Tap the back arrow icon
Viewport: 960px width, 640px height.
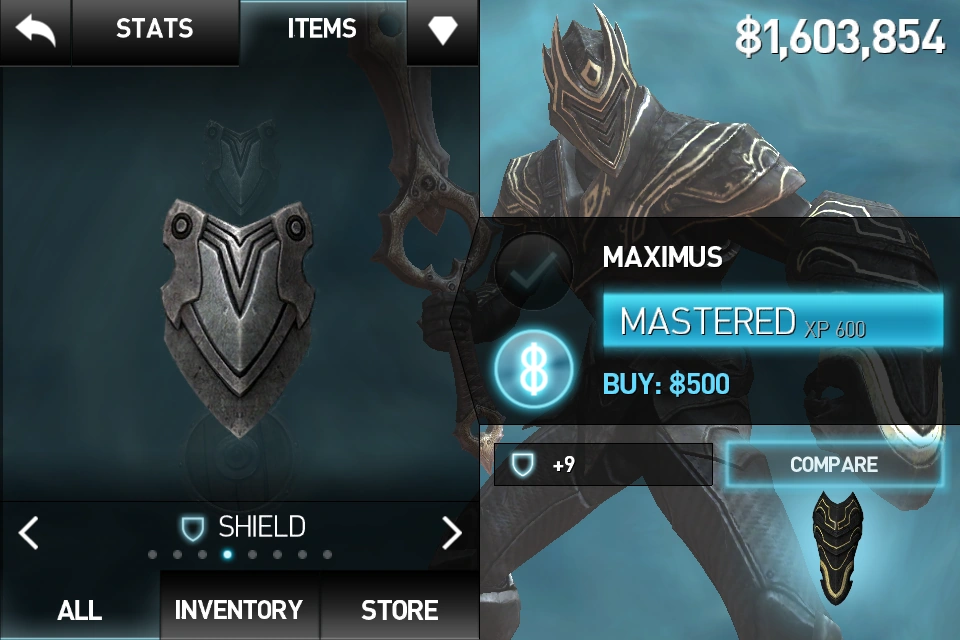36,31
